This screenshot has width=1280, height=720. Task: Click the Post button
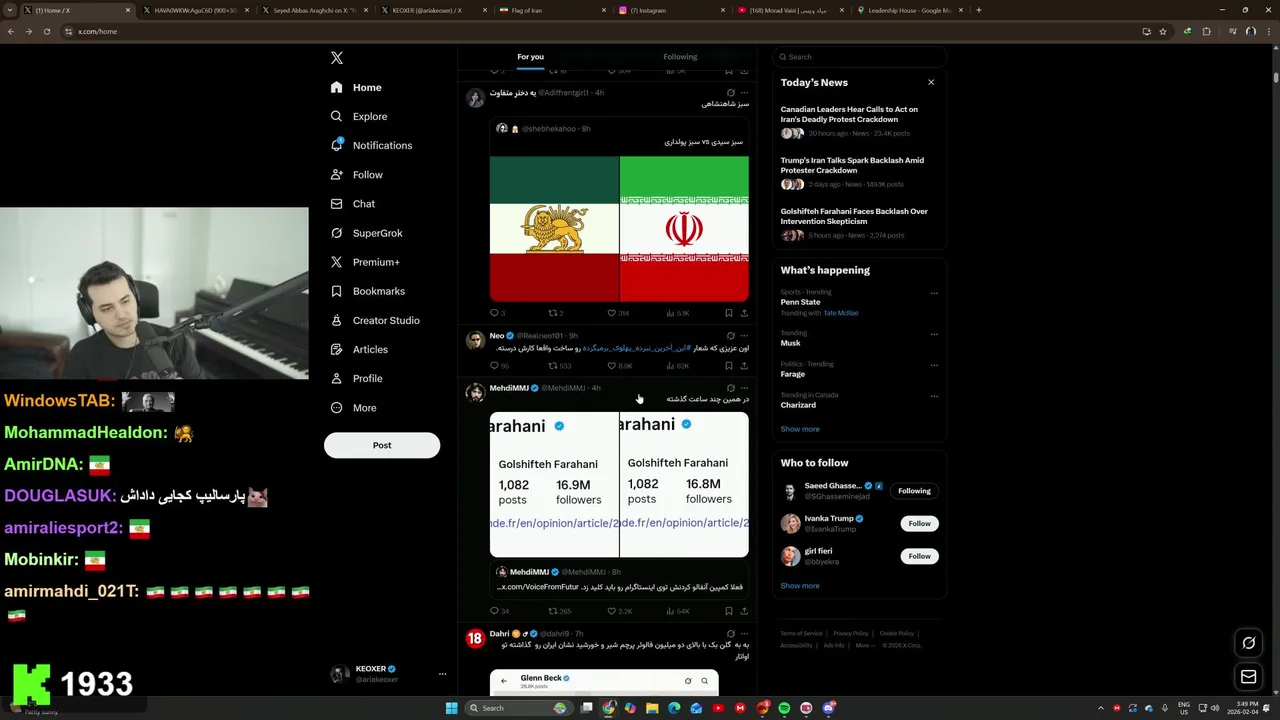click(x=382, y=445)
